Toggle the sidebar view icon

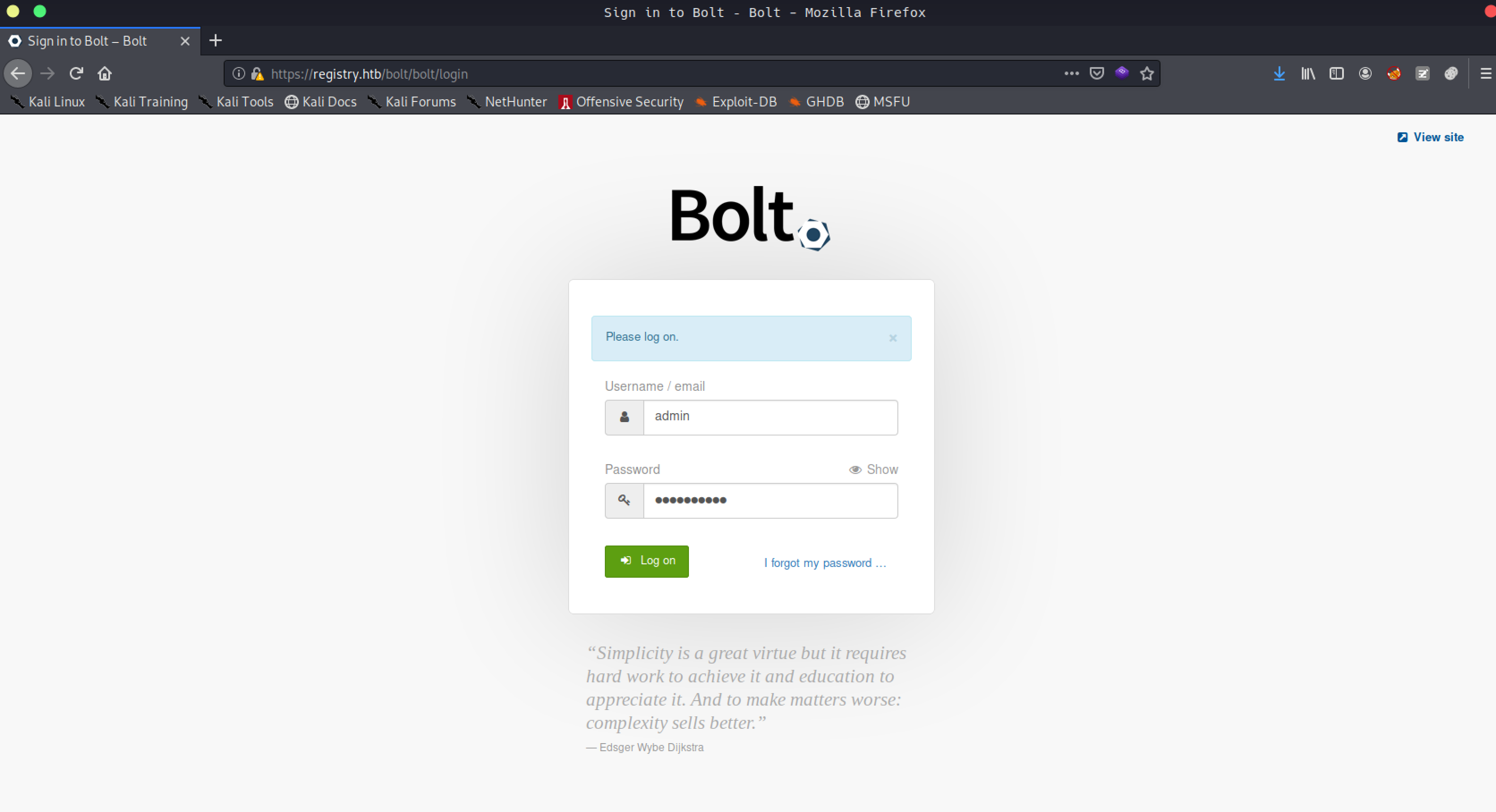1336,74
